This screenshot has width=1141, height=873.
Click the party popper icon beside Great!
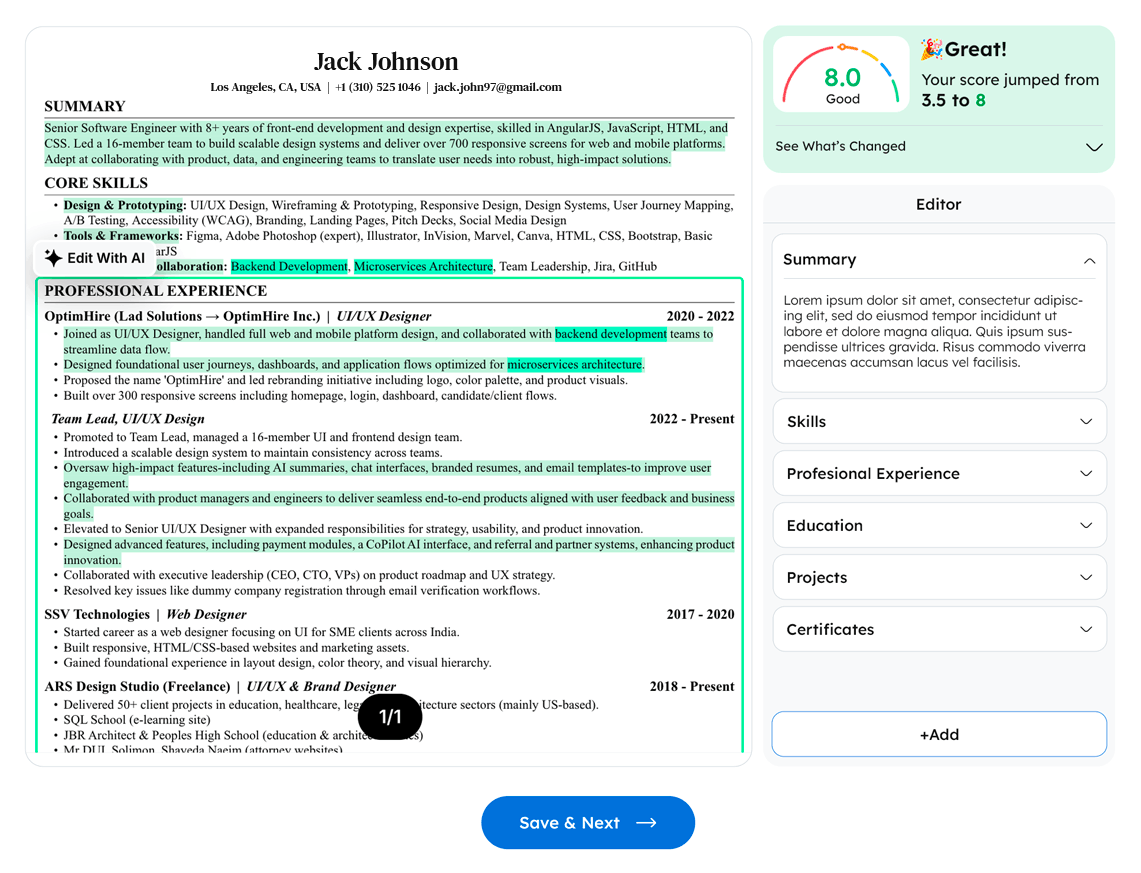click(x=931, y=49)
